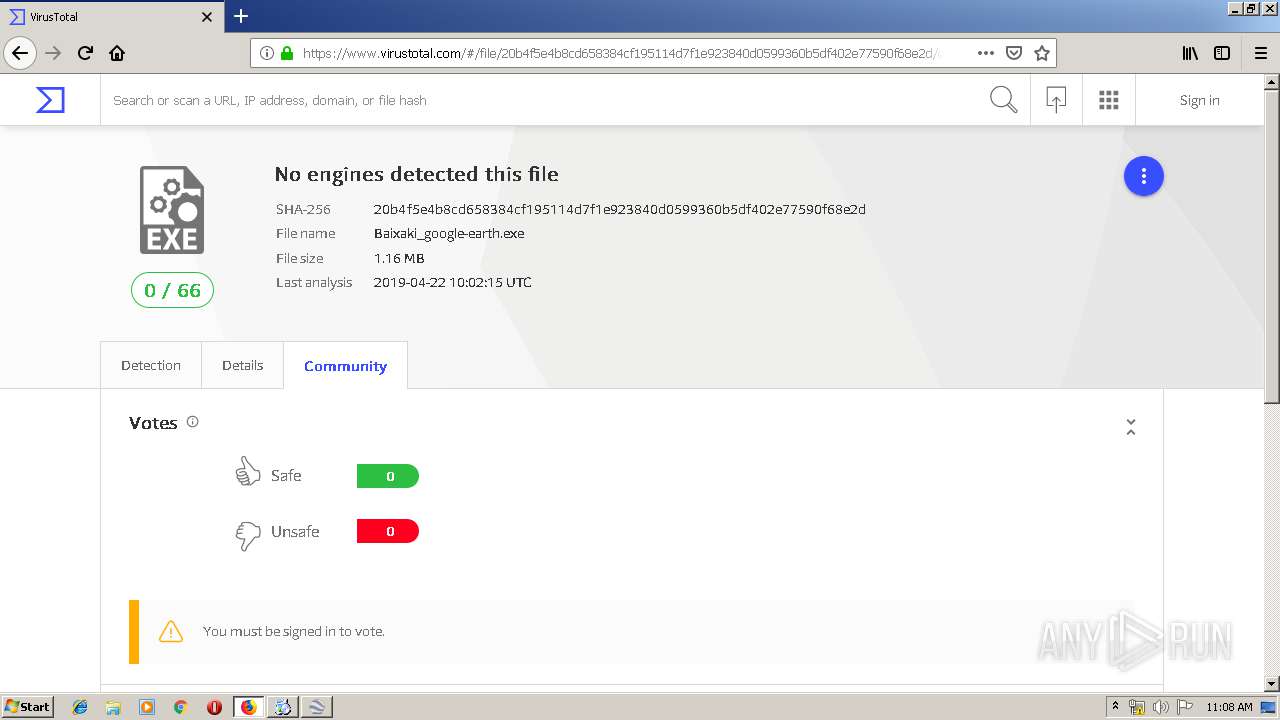Click file name Baixaki_google-earth.exe
Screen dimensions: 1280x720
(x=449, y=233)
